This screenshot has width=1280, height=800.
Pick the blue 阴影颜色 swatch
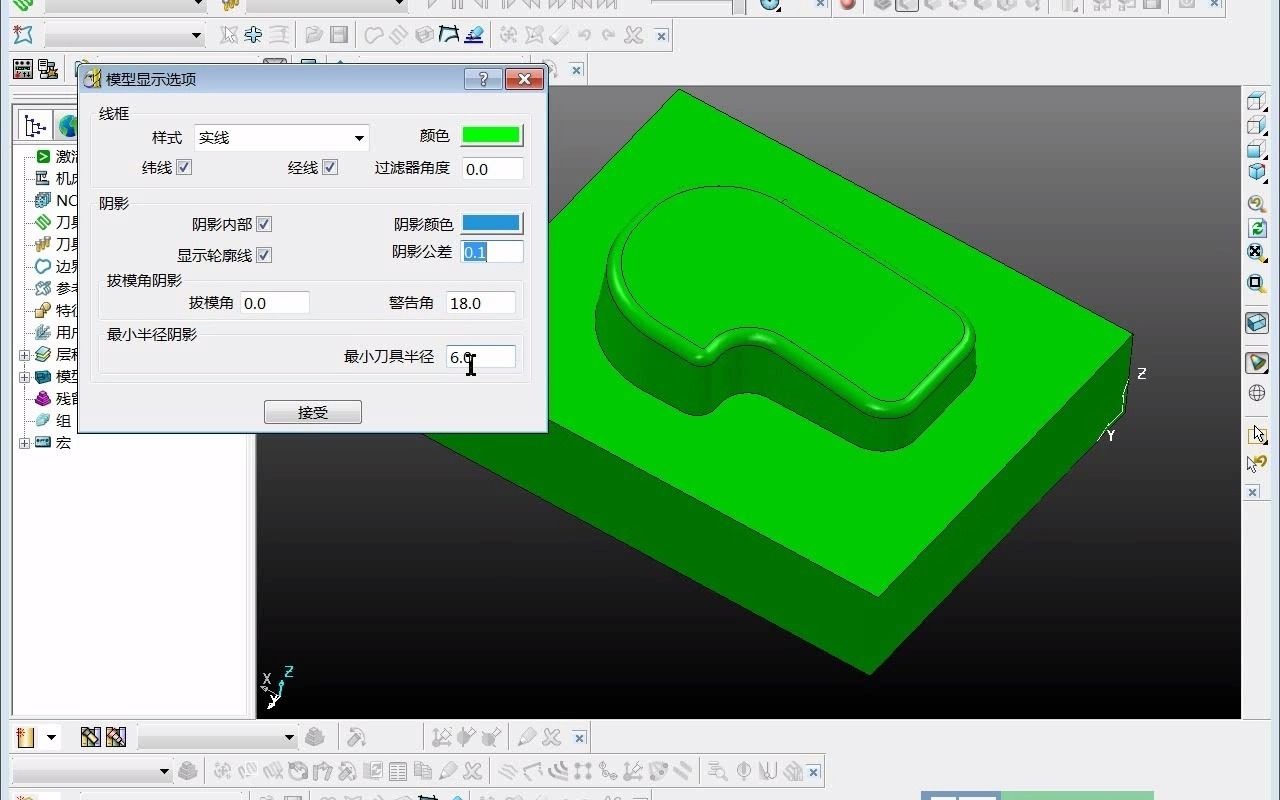tap(491, 223)
